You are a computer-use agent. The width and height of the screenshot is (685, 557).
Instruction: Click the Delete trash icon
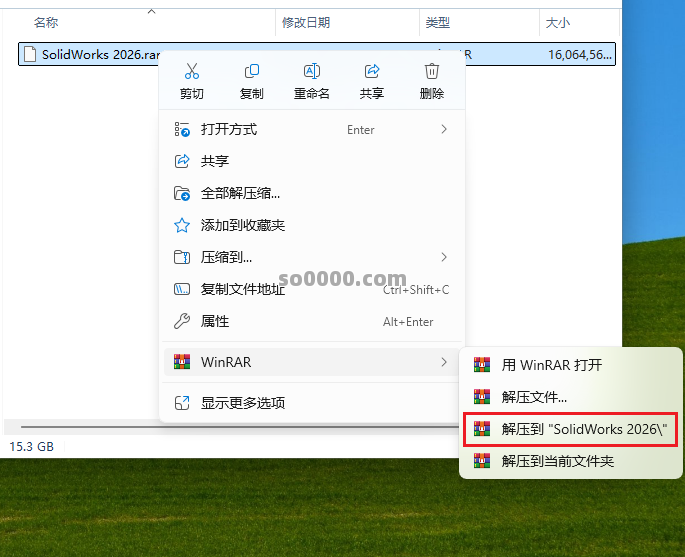(x=432, y=71)
